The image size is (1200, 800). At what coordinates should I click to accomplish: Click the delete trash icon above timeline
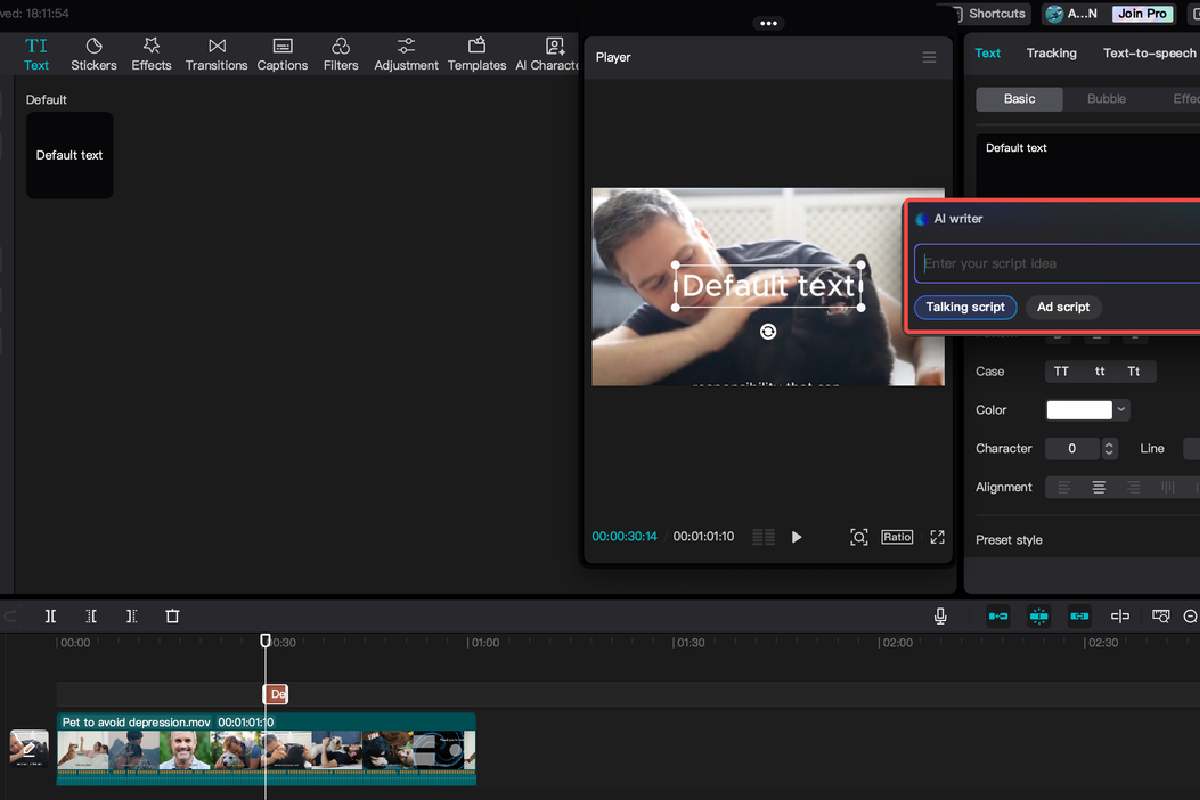(172, 616)
